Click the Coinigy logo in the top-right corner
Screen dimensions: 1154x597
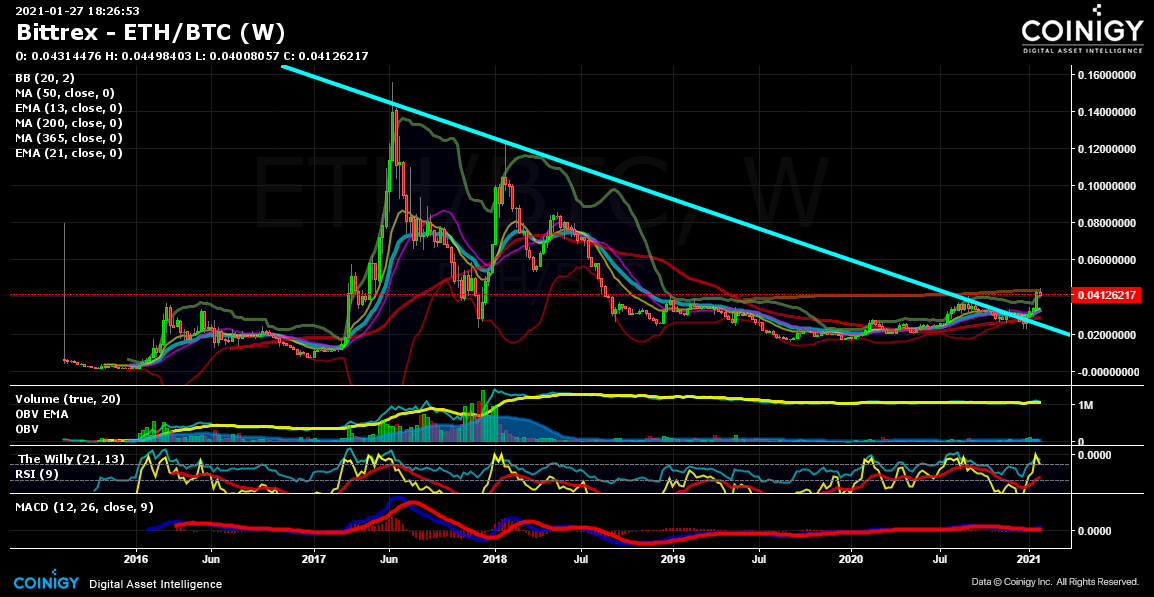coord(1081,30)
